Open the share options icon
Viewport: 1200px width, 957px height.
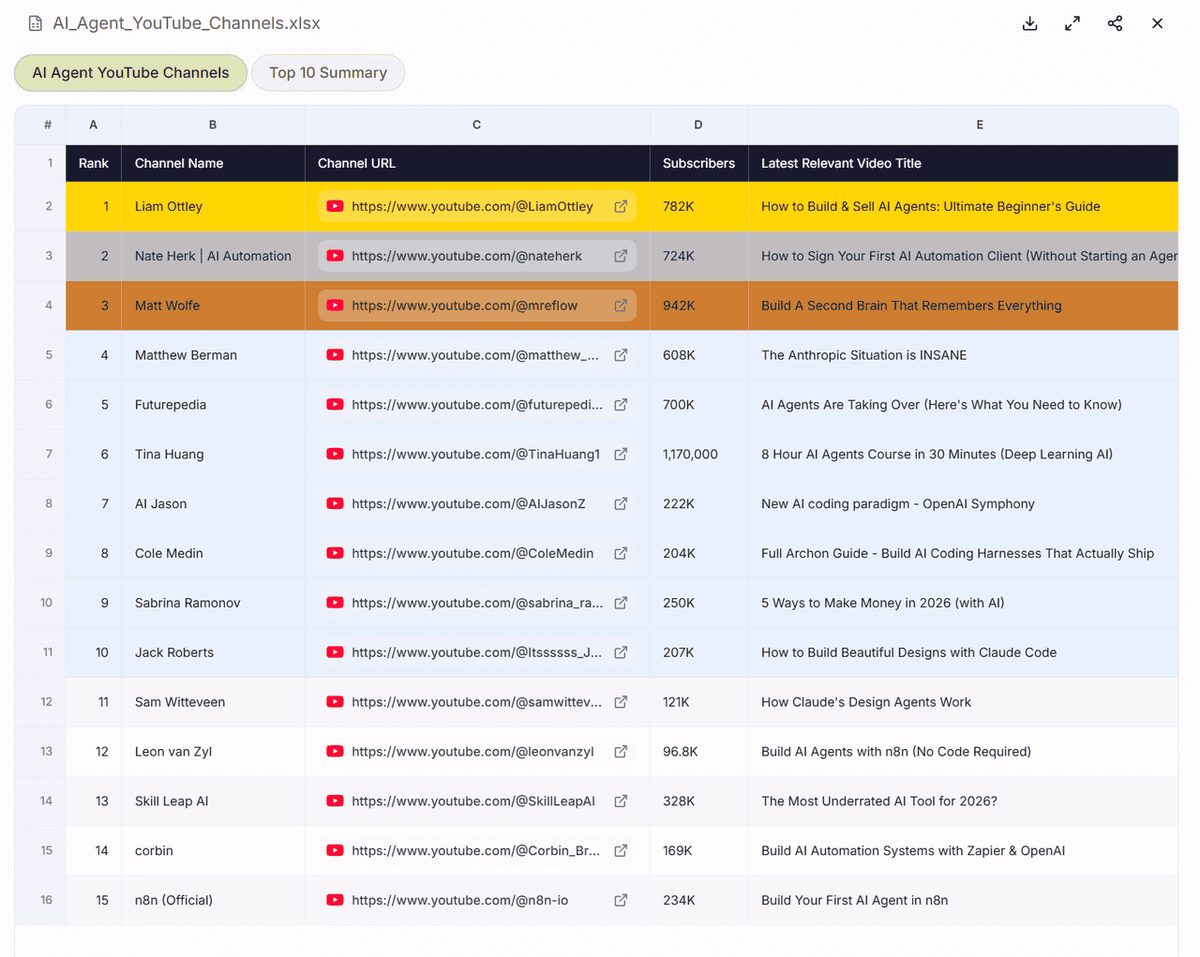coord(1115,23)
